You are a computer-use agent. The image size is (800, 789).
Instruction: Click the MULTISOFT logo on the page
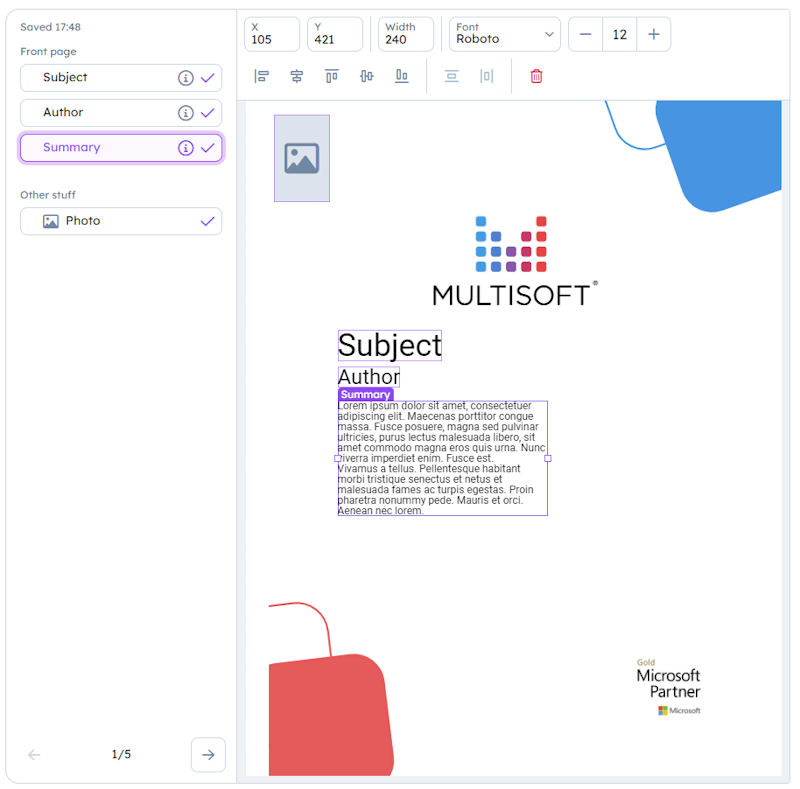click(x=515, y=261)
